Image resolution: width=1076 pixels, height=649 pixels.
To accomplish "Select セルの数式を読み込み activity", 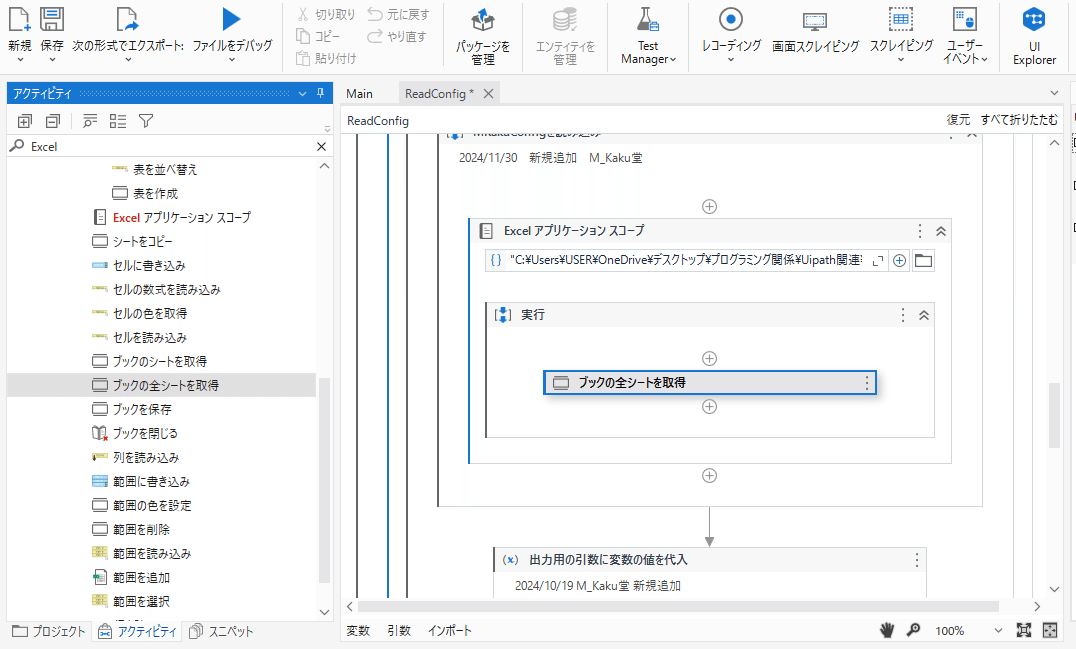I will (156, 290).
